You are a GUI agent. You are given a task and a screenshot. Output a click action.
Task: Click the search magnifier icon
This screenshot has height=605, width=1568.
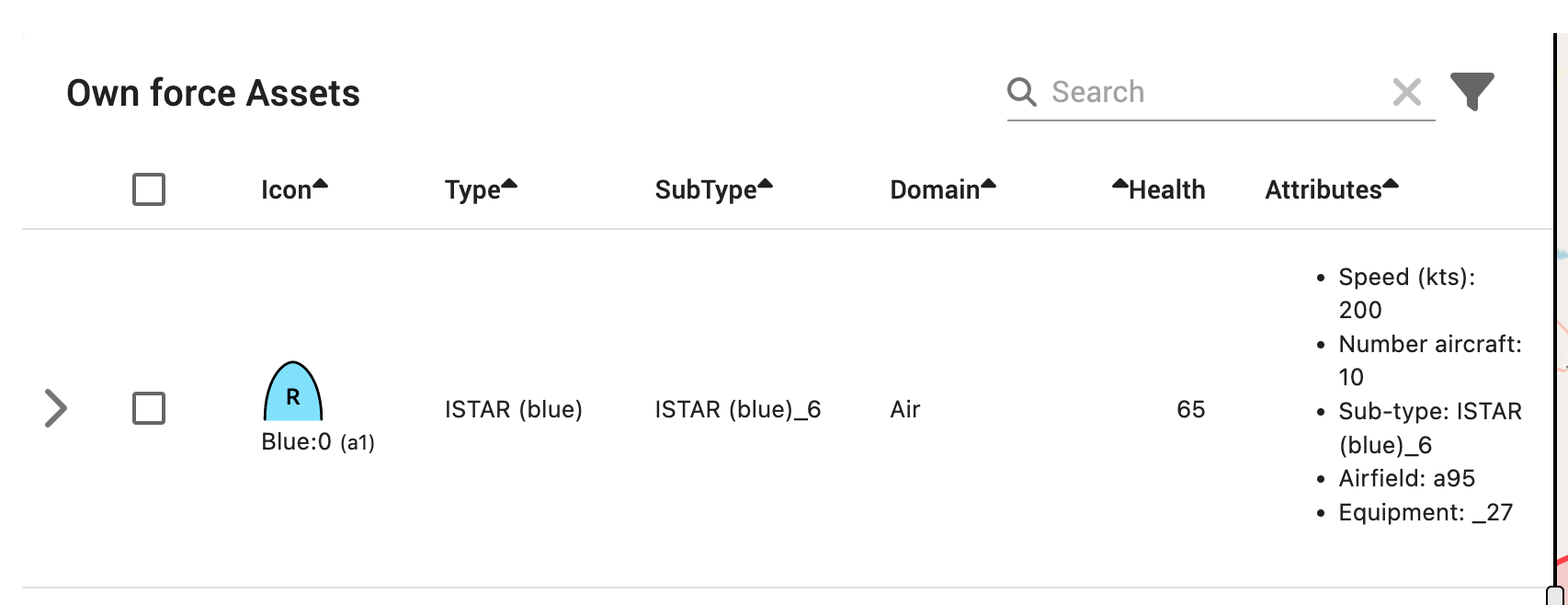[x=1021, y=92]
